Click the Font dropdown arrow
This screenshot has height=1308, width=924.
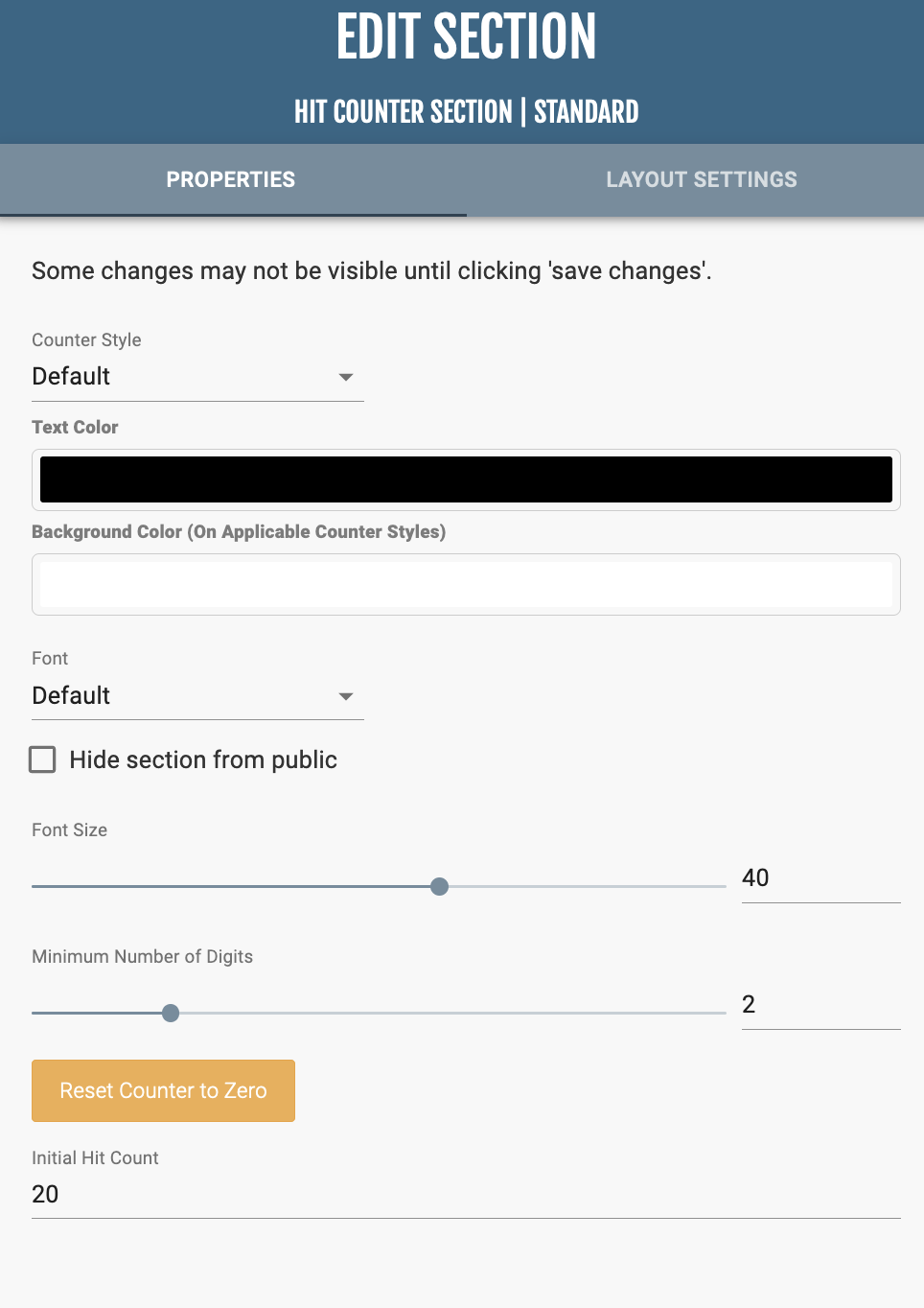click(346, 696)
